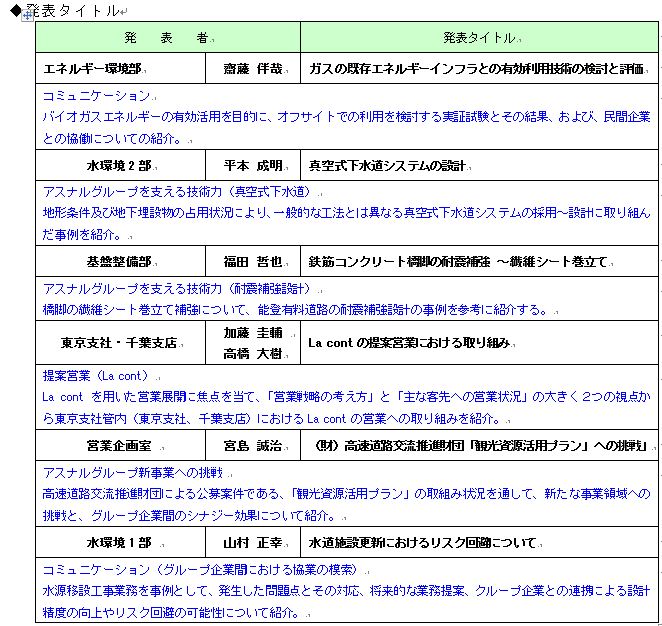The width and height of the screenshot is (662, 626).
Task: Select the 発表タイトル green header cell
Action: (479, 38)
